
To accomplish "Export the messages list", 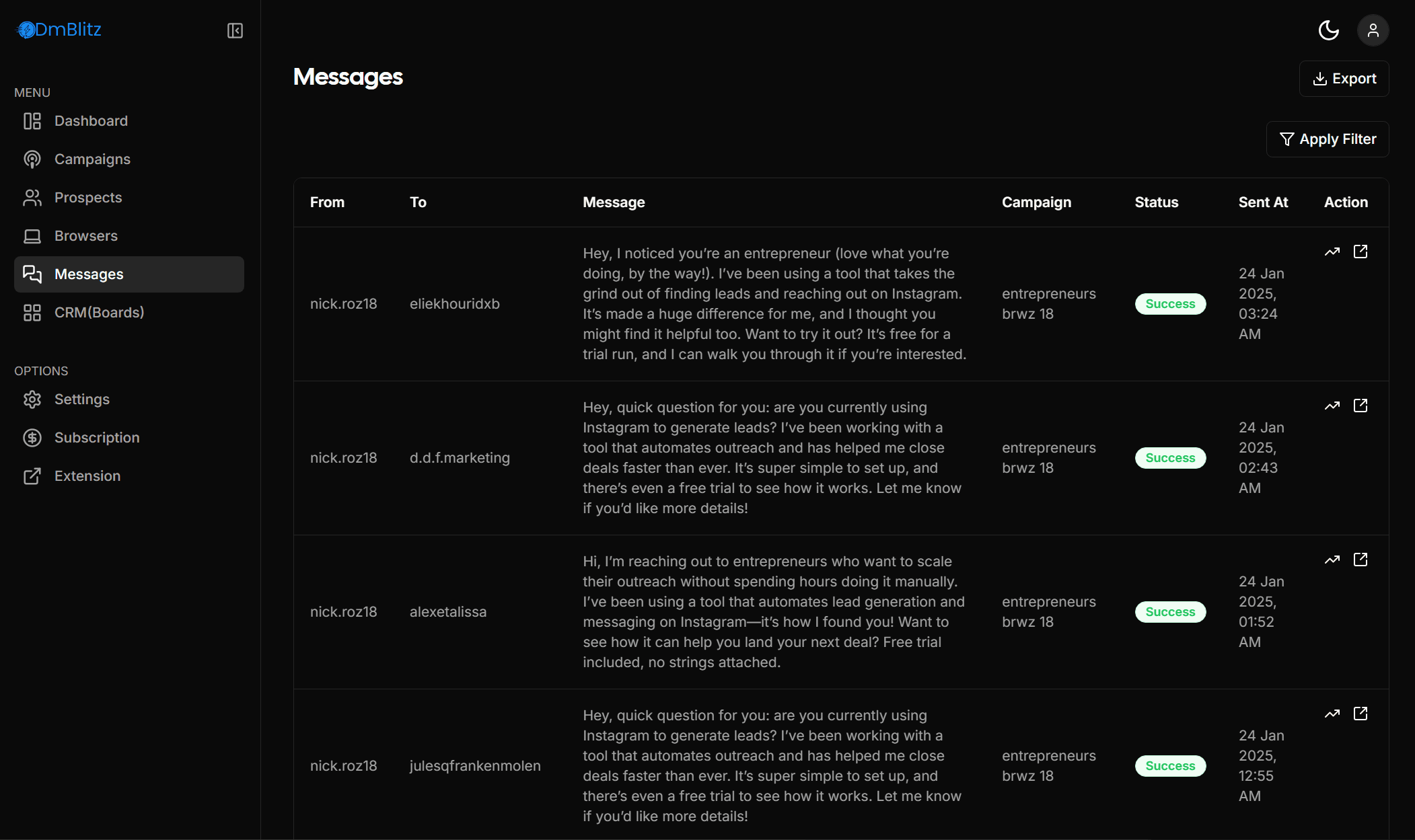I will [1344, 79].
